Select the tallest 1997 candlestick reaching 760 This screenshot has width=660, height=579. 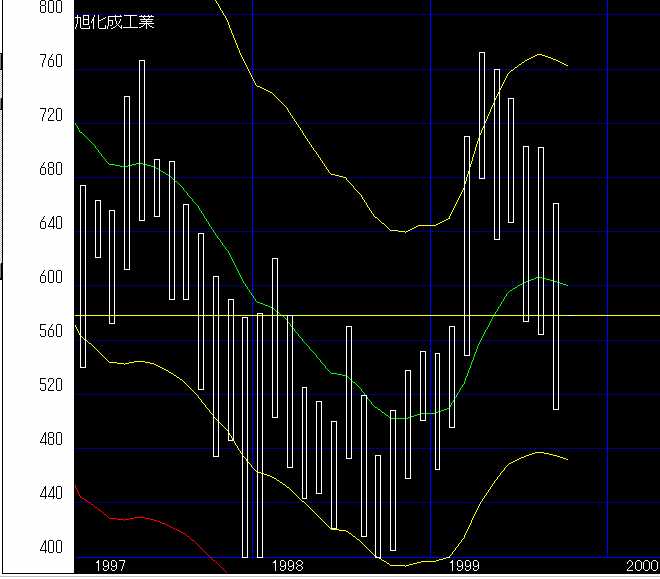(x=142, y=140)
